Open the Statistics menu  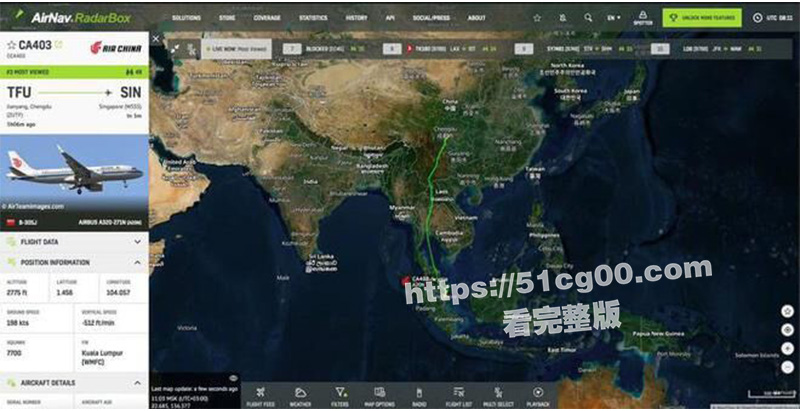pos(313,18)
